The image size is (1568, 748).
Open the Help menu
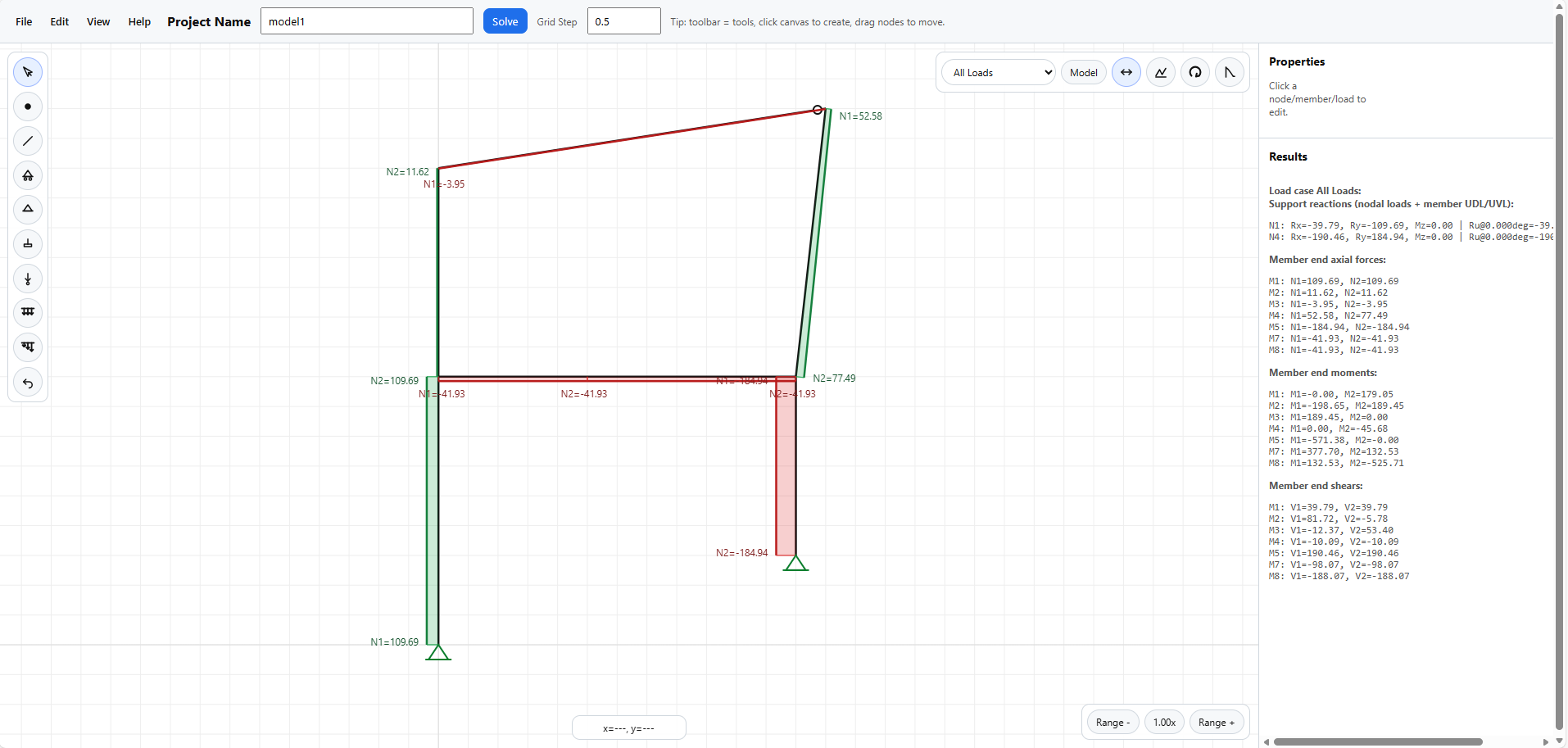(x=138, y=21)
